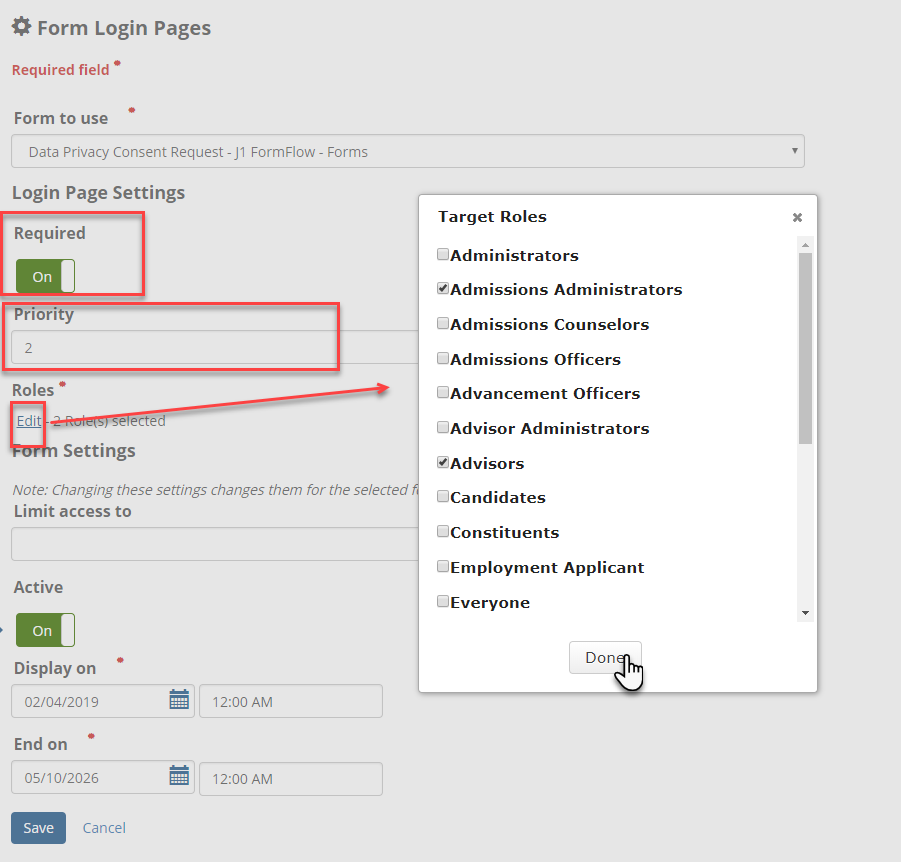The width and height of the screenshot is (901, 862).
Task: Check the Candidates checkbox
Action: click(x=443, y=496)
